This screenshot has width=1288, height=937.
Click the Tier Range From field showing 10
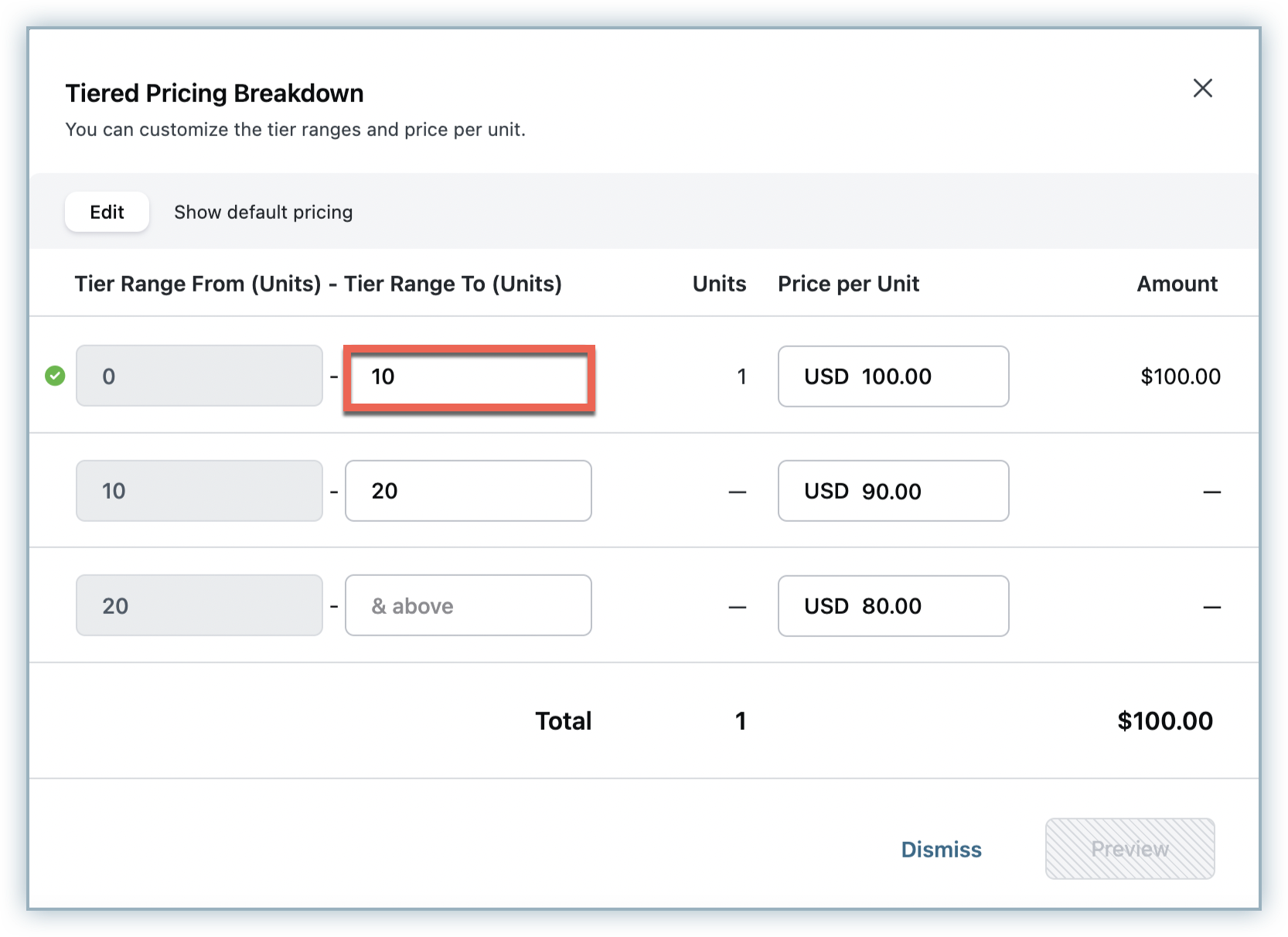click(x=199, y=491)
